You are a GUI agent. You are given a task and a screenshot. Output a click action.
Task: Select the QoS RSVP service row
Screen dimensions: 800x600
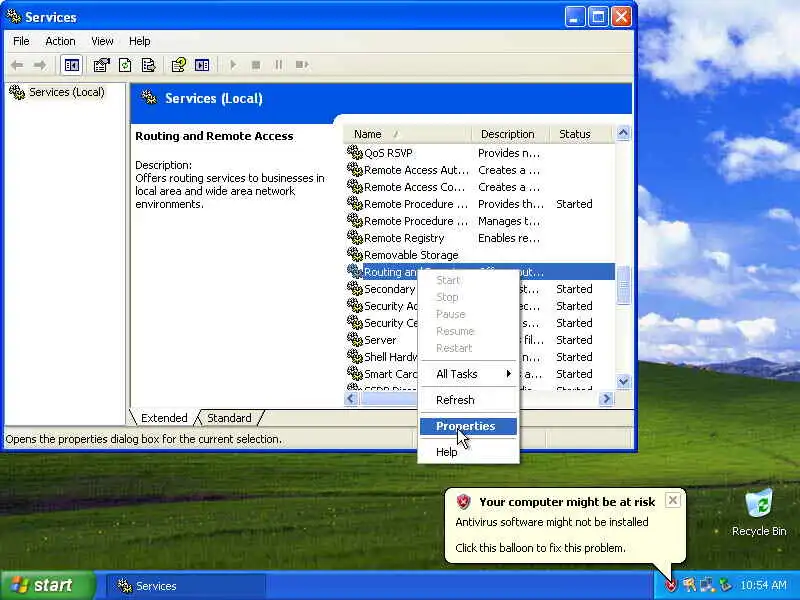click(480, 153)
